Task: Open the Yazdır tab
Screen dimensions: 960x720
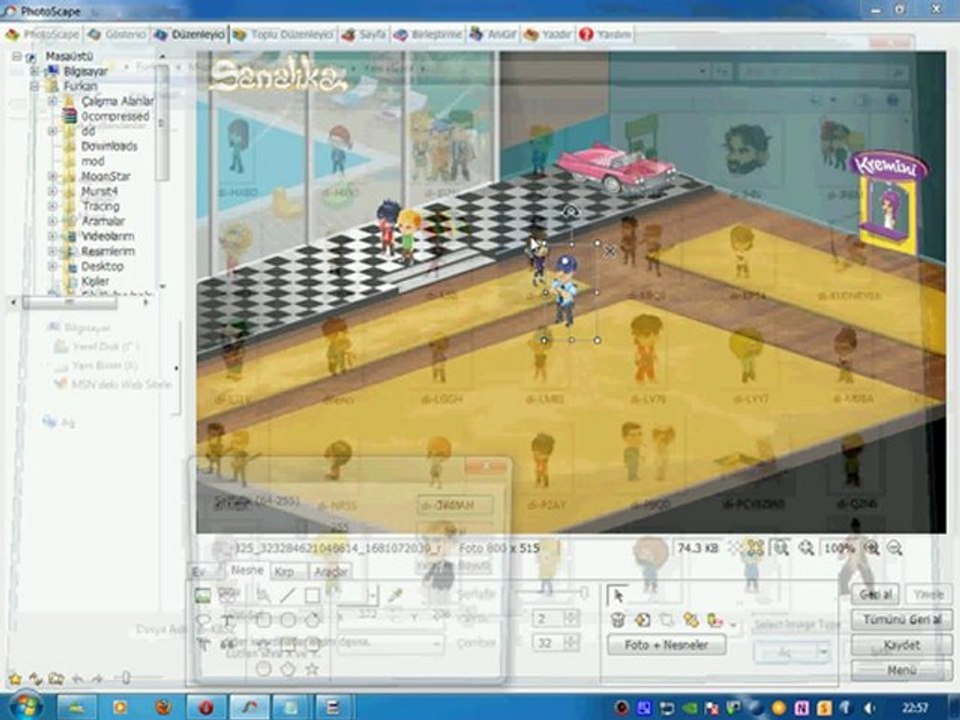Action: click(548, 34)
